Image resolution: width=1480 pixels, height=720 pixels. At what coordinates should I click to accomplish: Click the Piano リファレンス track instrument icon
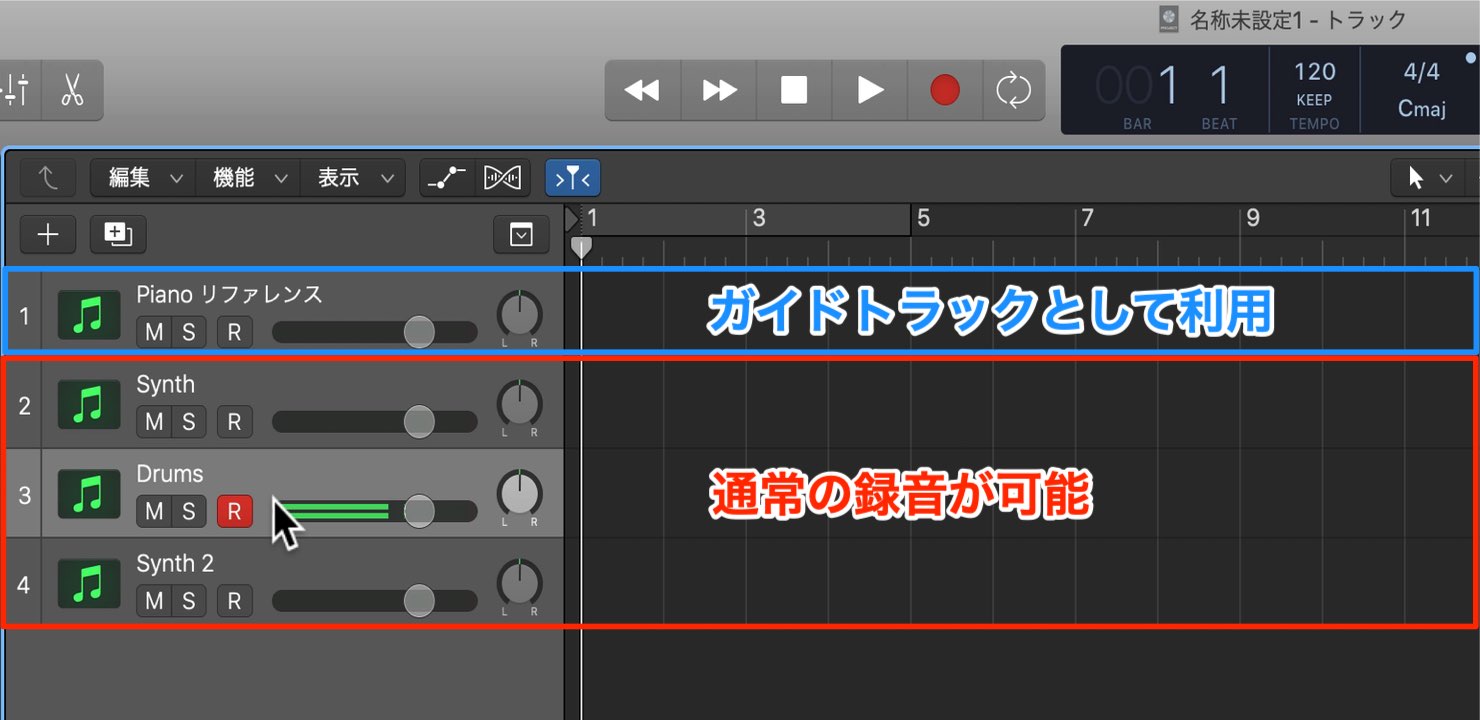click(x=88, y=317)
